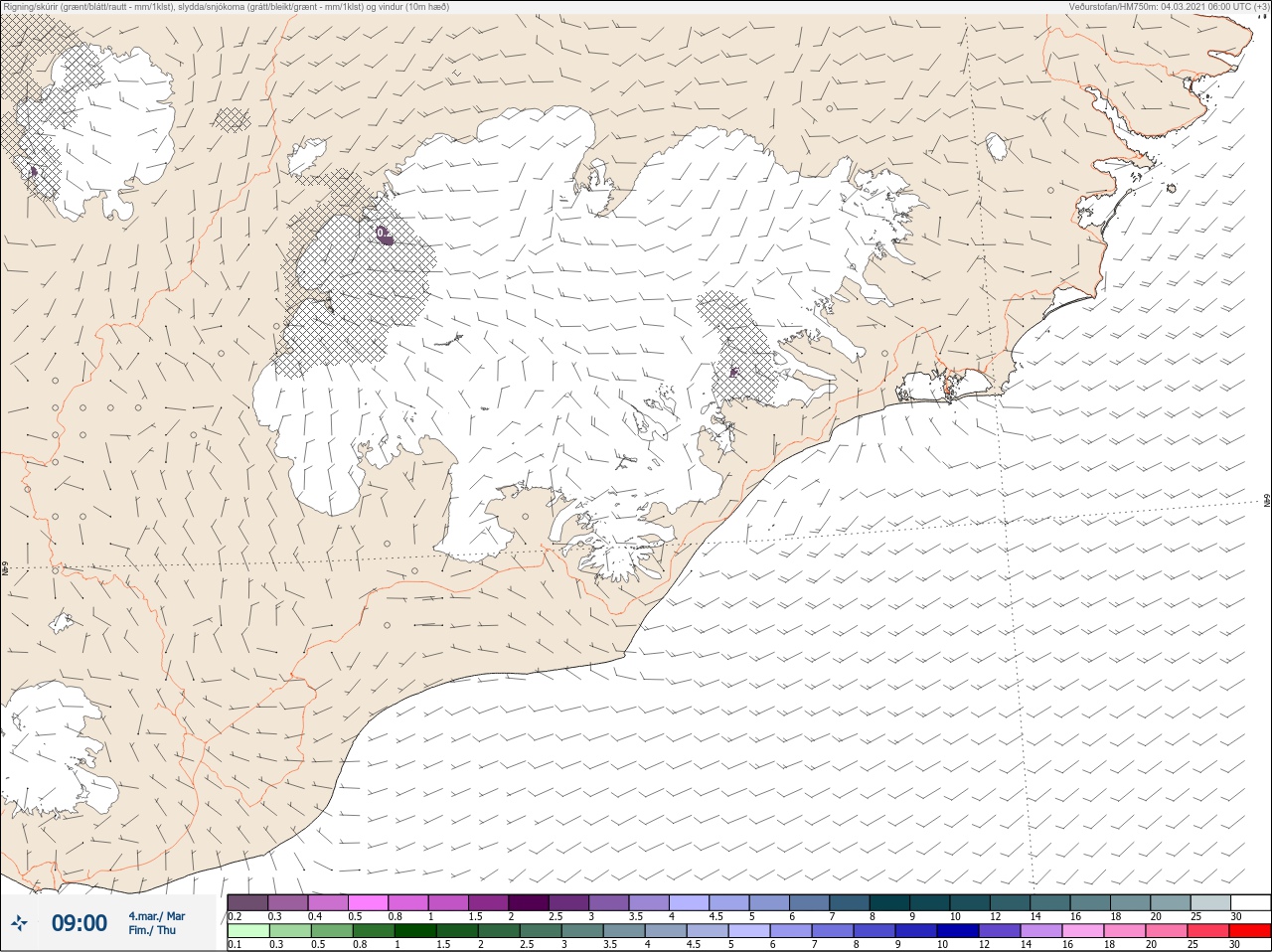The width and height of the screenshot is (1272, 952).
Task: Pick the bright red 30 swatch, bottom legend row
Action: coord(1250,931)
